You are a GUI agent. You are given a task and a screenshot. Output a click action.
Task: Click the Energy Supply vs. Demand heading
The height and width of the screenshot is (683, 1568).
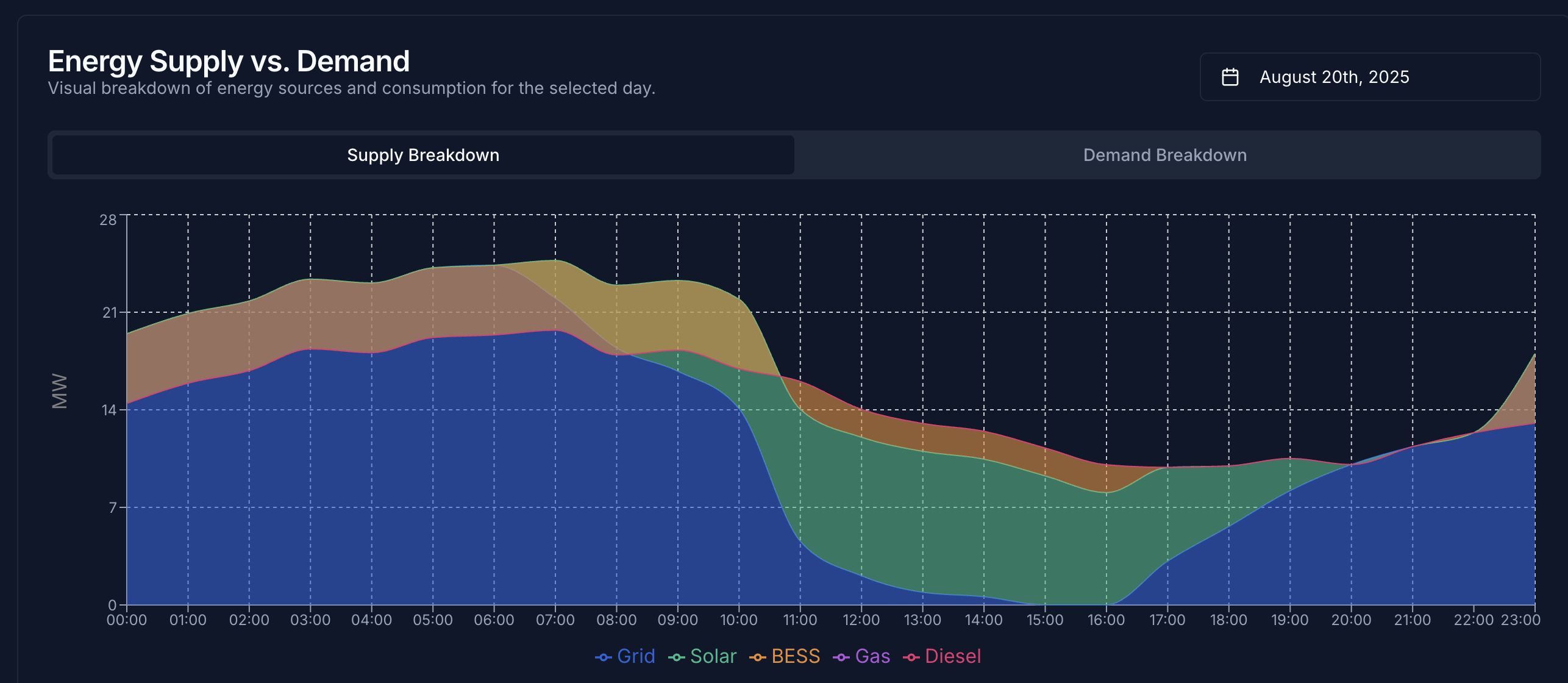[229, 61]
